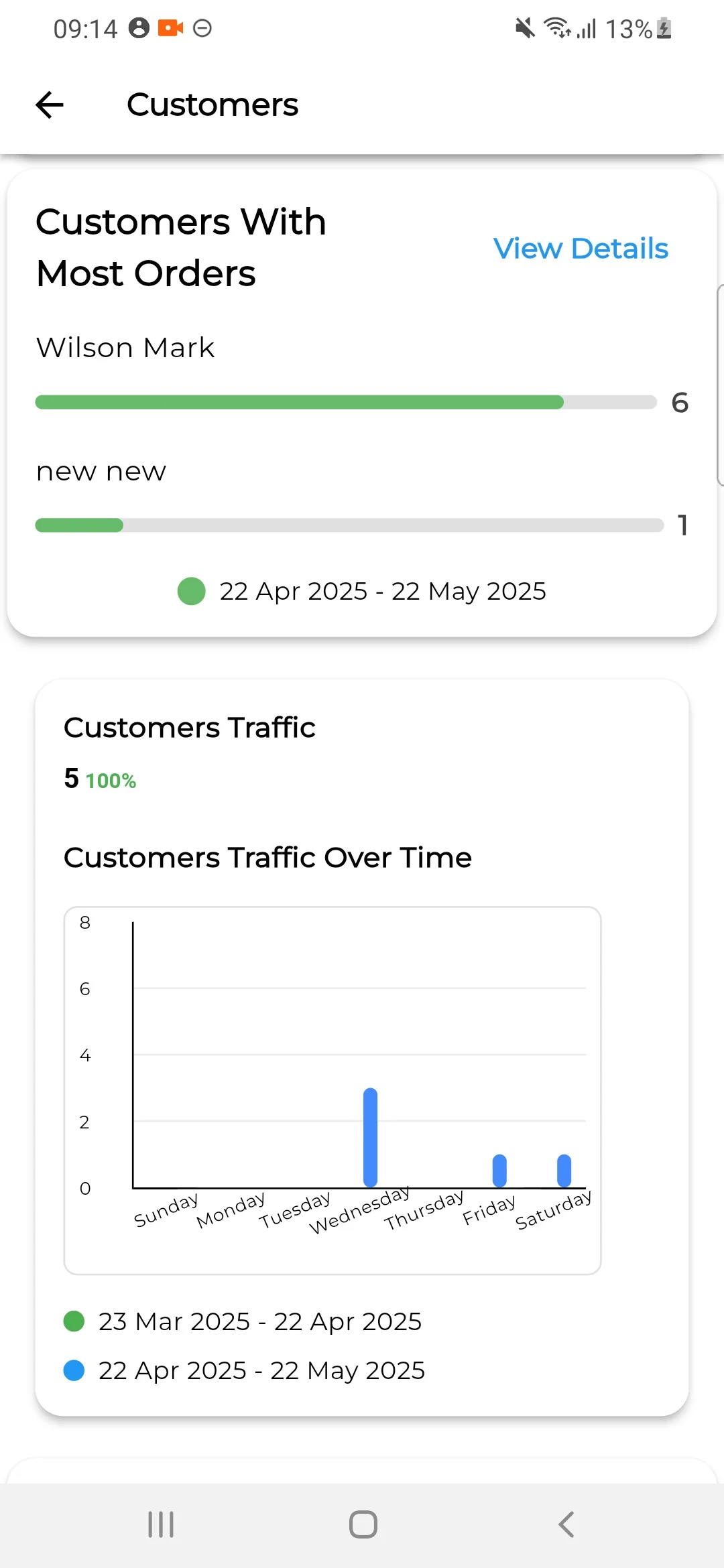
Task: Tap the do-not-disturb icon in status bar
Action: [203, 29]
